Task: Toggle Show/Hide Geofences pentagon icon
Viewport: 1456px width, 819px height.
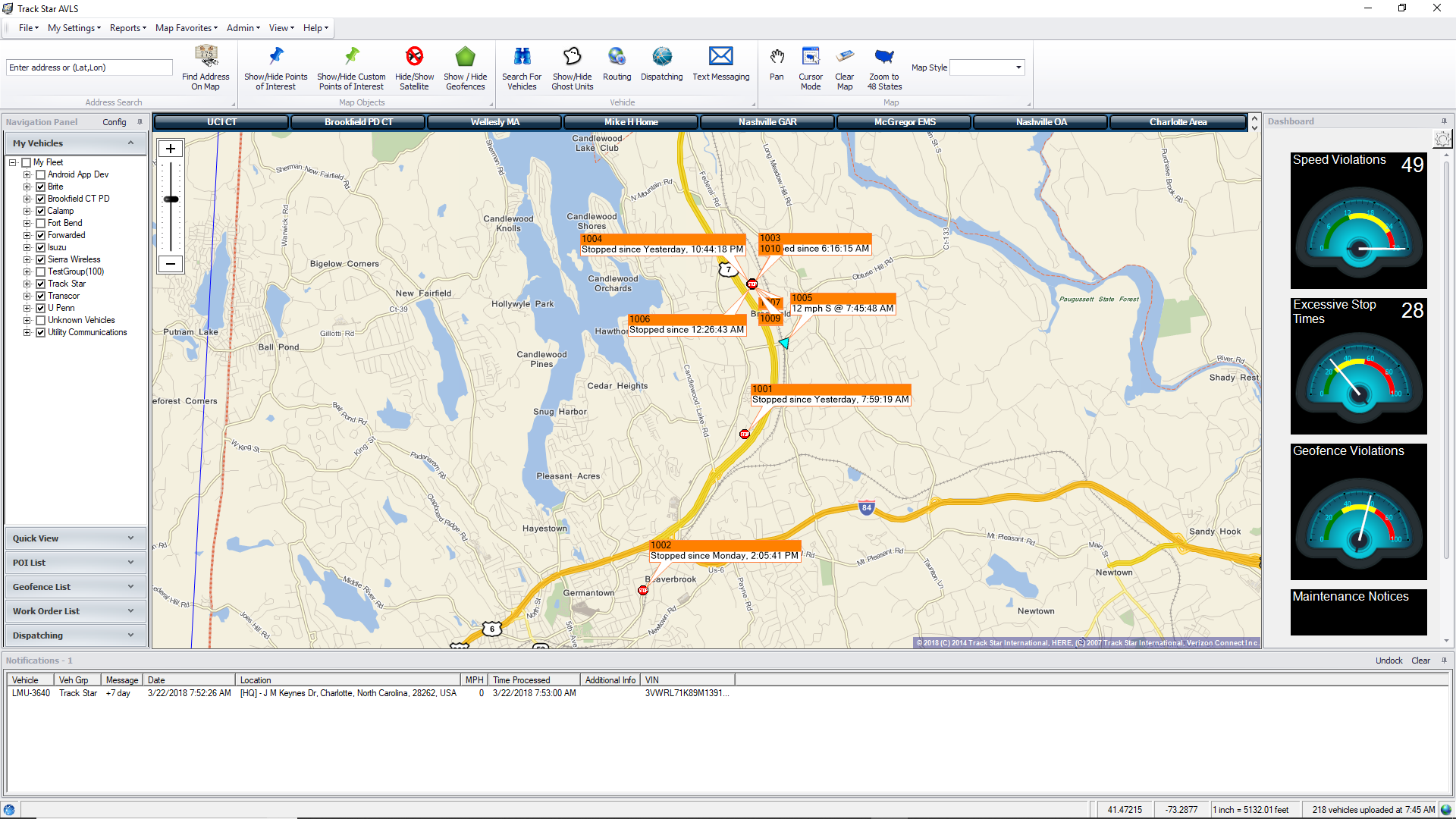Action: 465,58
